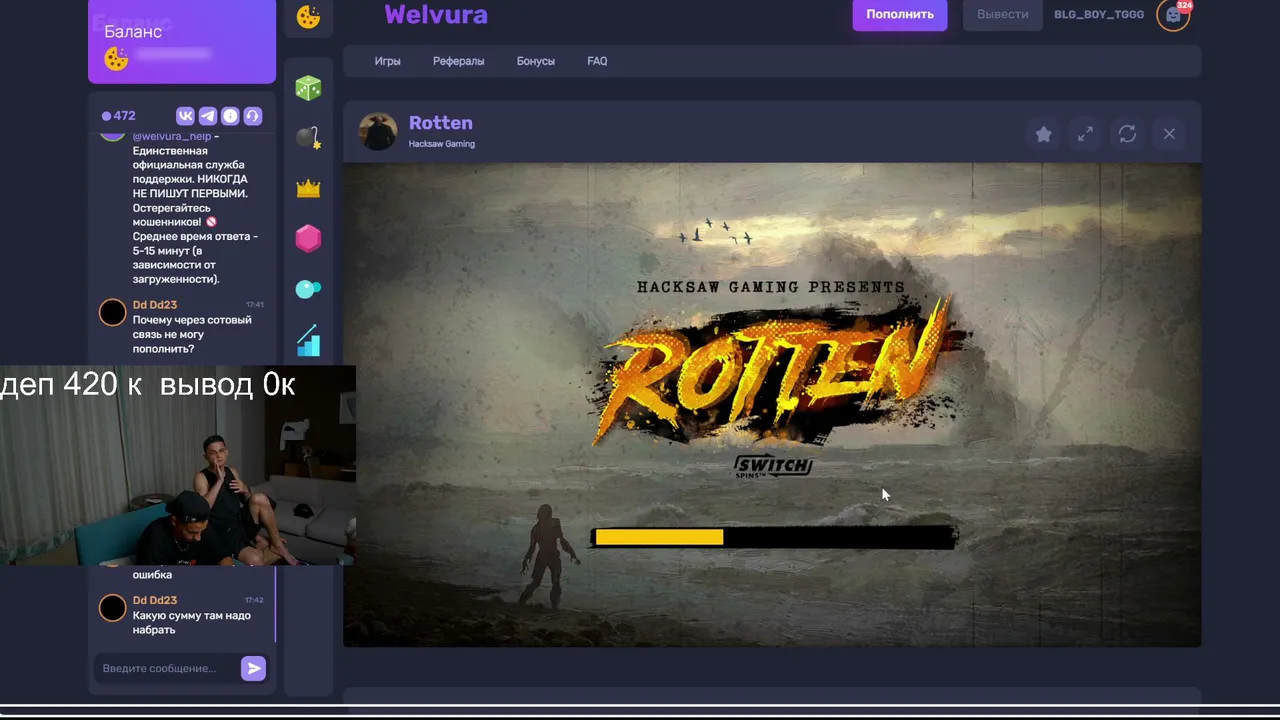
Task: Click the avatar next to 17:41 message
Action: tap(113, 313)
